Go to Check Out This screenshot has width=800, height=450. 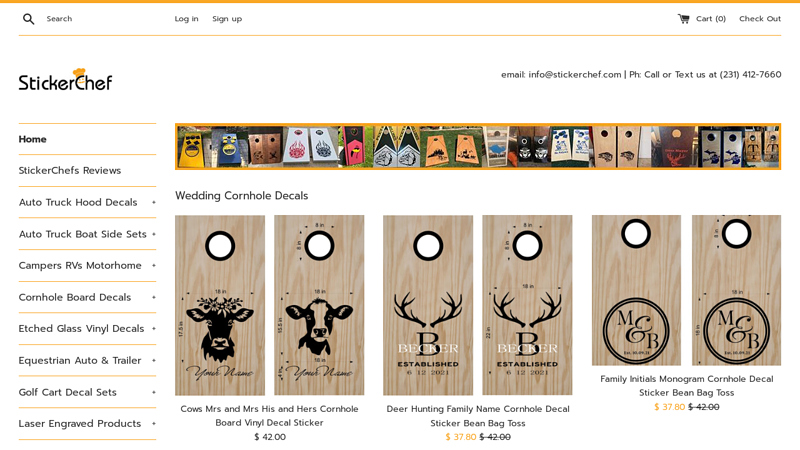(760, 19)
